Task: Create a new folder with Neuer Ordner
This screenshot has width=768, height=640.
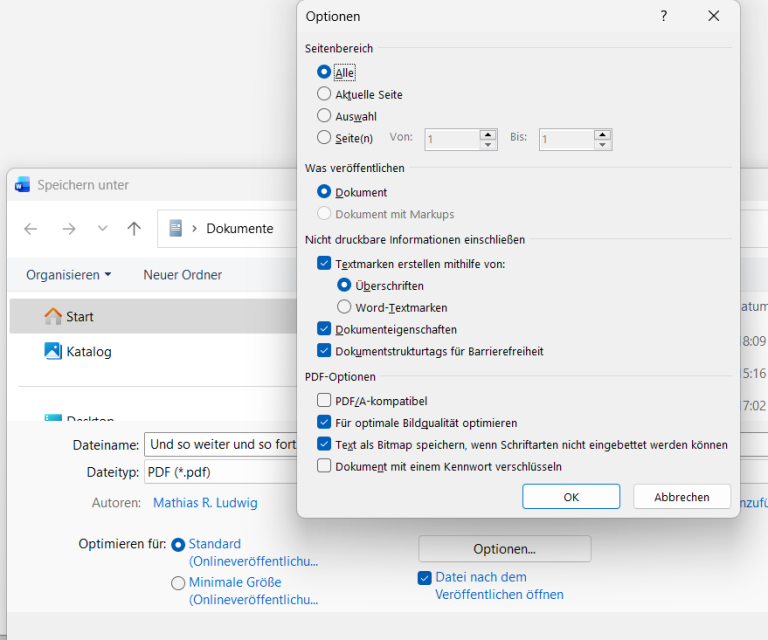Action: pos(183,275)
